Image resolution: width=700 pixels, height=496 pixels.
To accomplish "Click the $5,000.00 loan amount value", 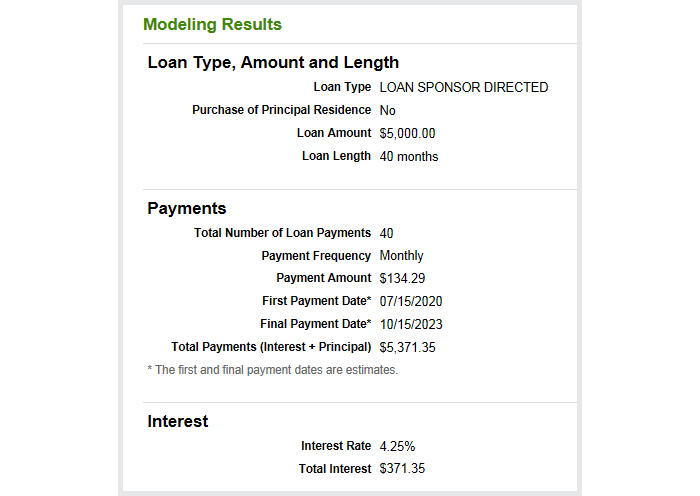I will (407, 133).
